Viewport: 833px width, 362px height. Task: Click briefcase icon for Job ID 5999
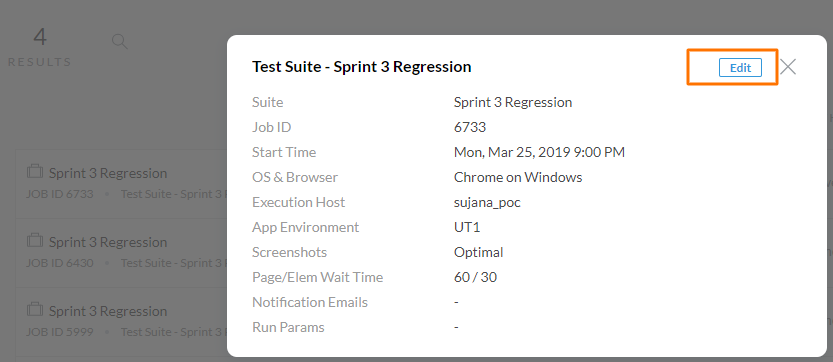click(x=35, y=309)
